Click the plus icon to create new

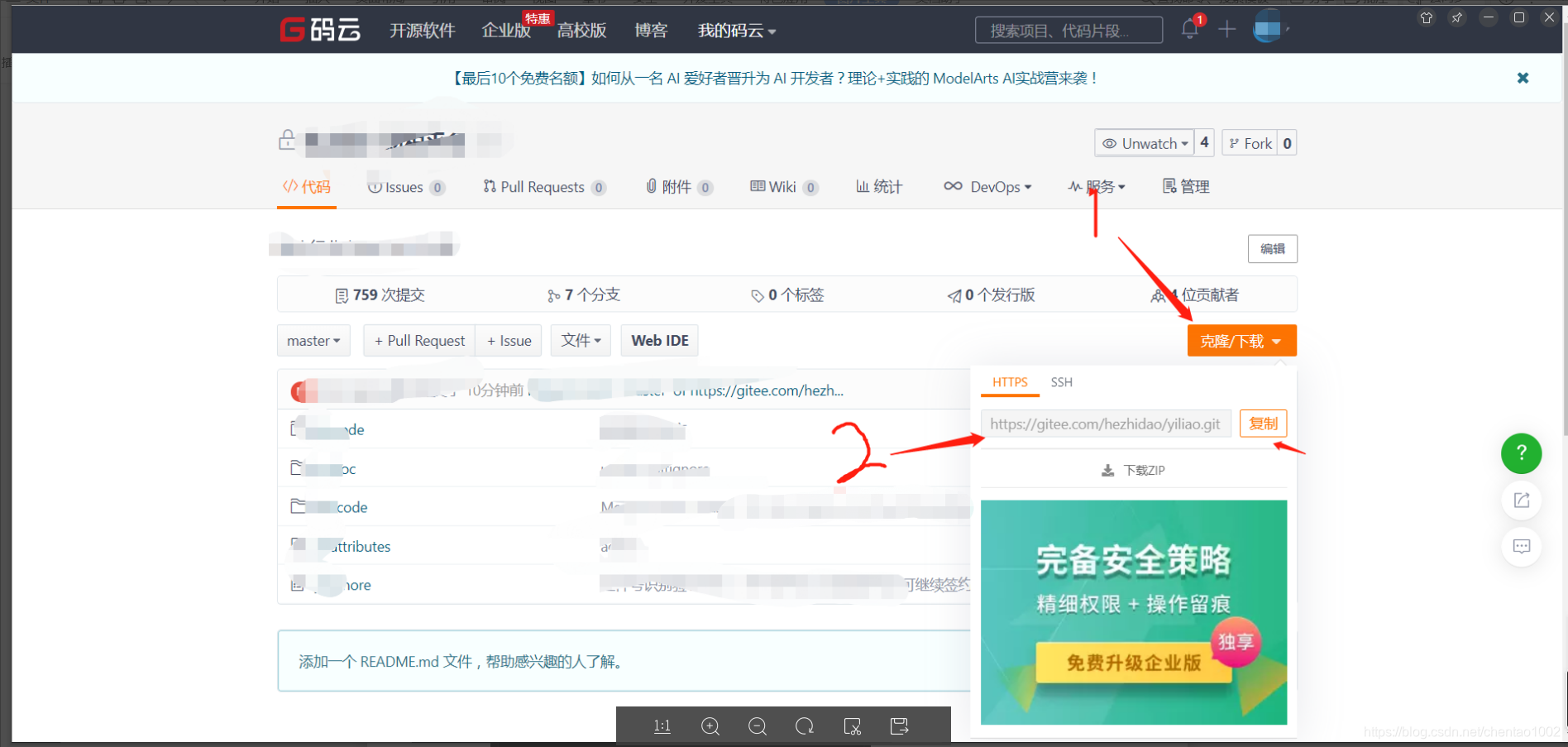coord(1227,30)
